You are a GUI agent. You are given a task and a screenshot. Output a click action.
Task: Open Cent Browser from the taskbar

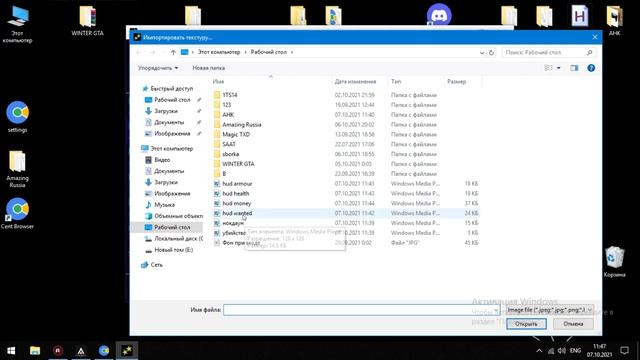(104, 351)
